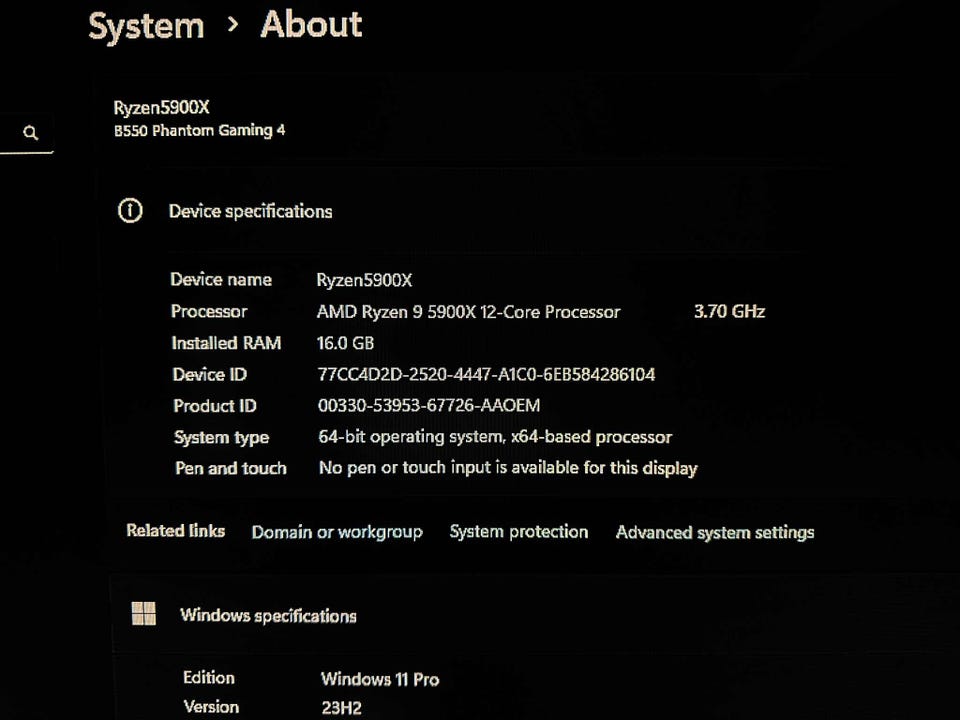Go back to System in breadcrumb

146,26
